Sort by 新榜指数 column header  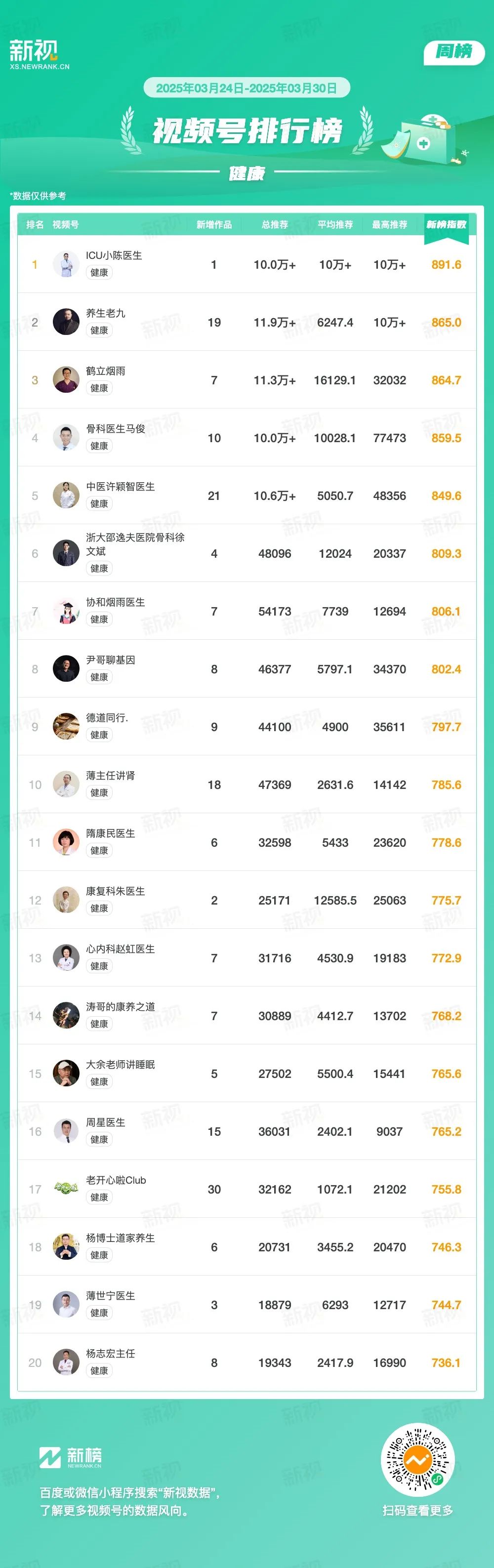tap(446, 225)
